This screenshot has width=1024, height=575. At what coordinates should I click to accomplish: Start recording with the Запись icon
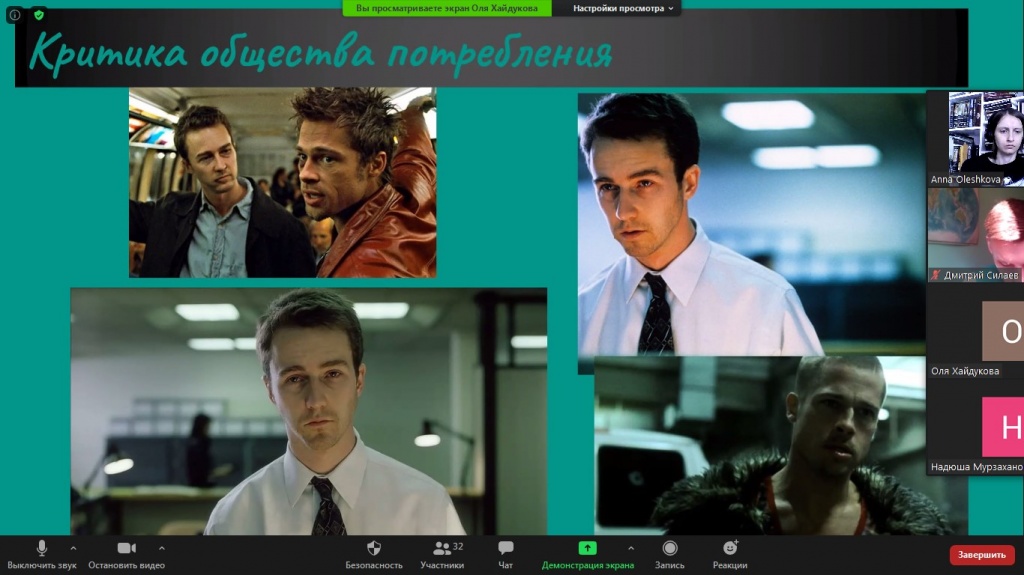pos(670,549)
